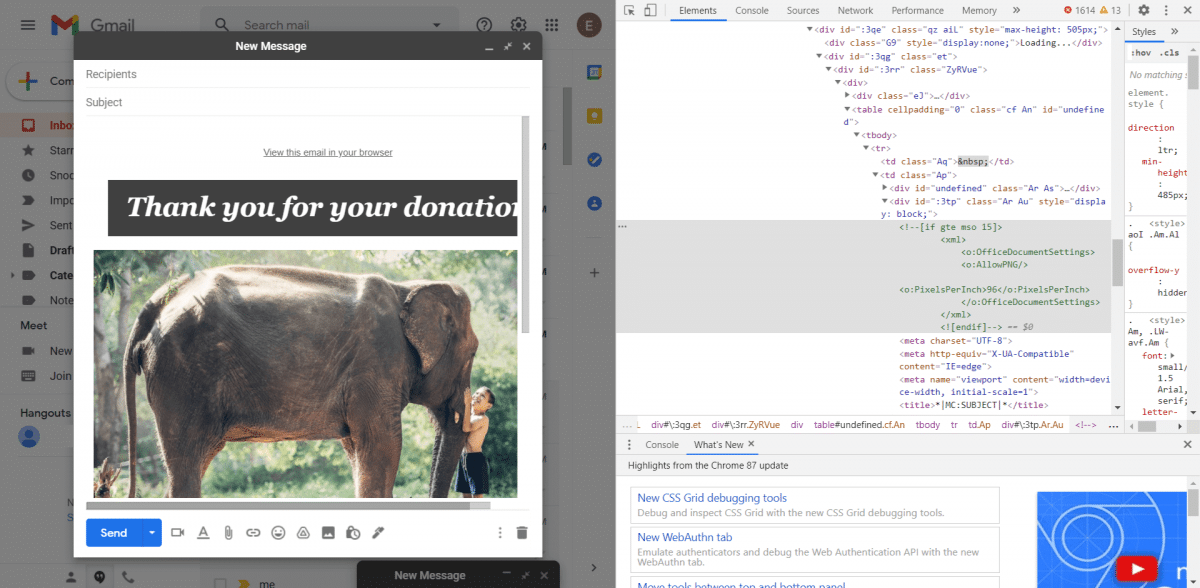
Task: Attach a file using the paperclip icon
Action: [x=228, y=533]
